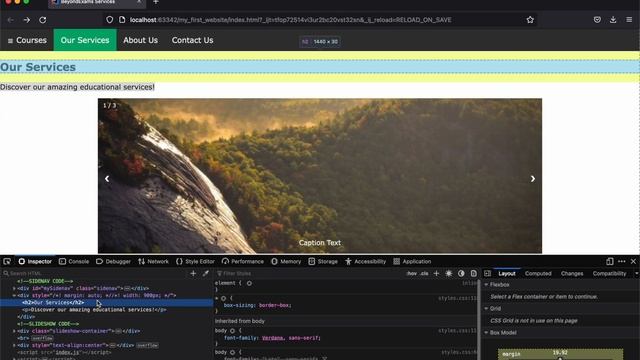
Task: Click the Search HTML field
Action: 96,273
